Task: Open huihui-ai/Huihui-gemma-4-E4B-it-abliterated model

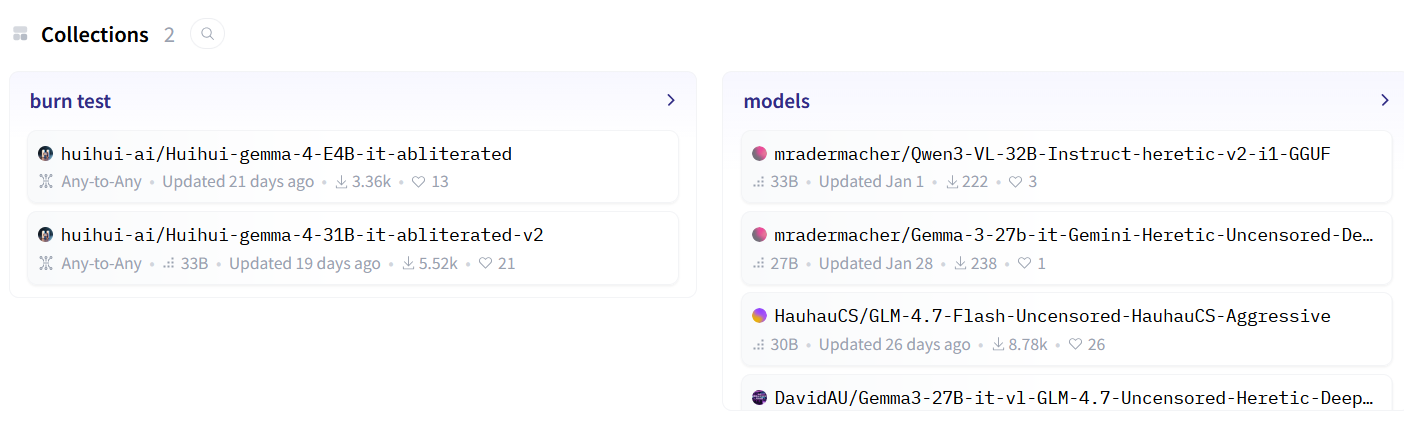Action: point(353,167)
